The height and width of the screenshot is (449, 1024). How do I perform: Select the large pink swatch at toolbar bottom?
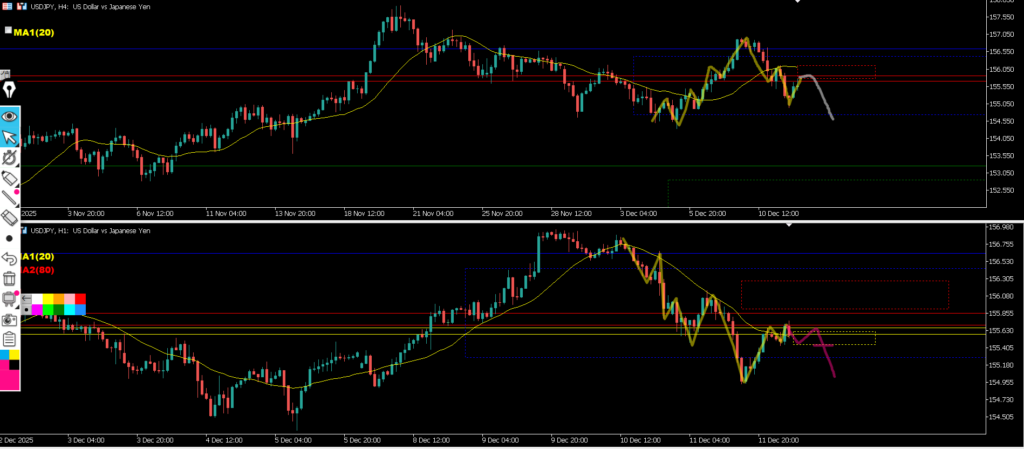tap(10, 378)
